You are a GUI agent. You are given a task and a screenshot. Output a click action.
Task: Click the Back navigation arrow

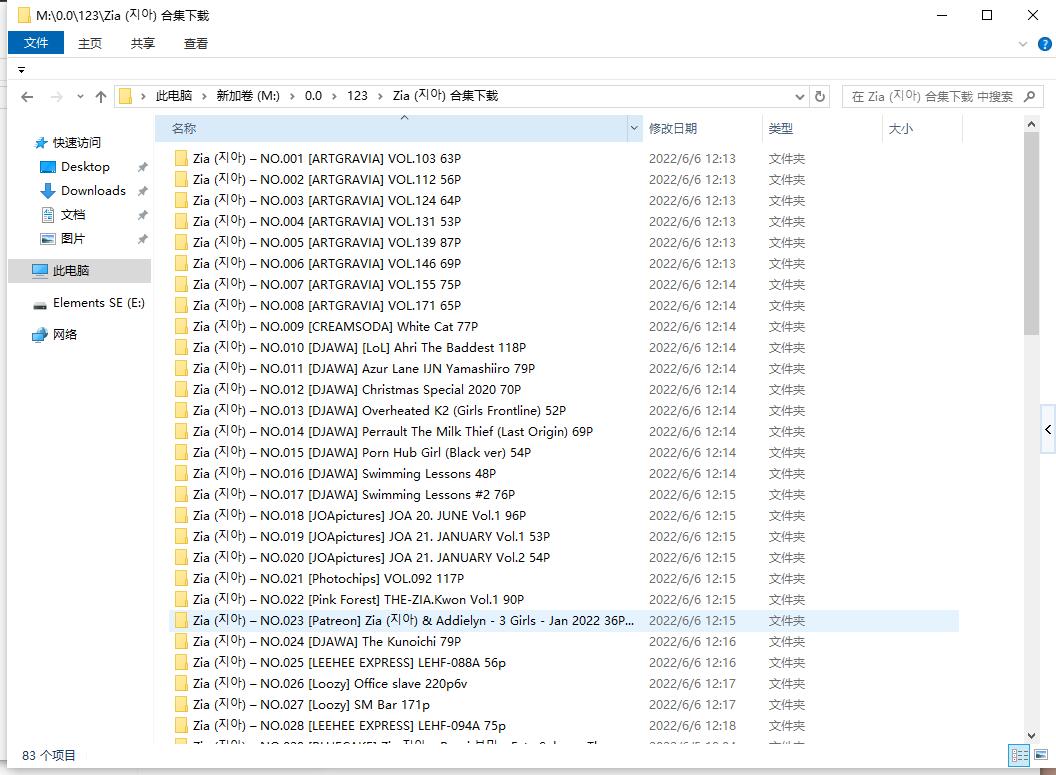coord(27,97)
